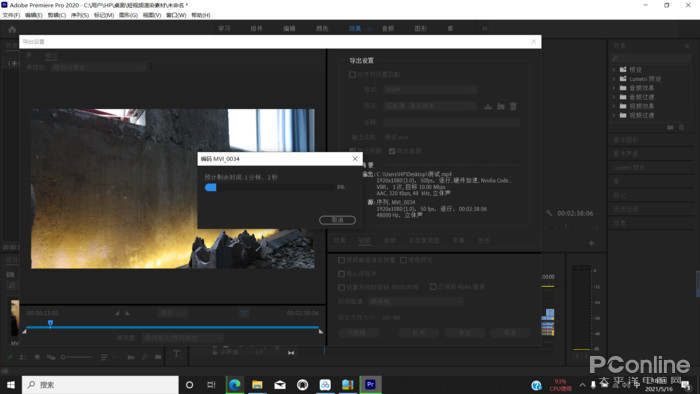The width and height of the screenshot is (700, 394).
Task: Click the Windows taskbar search box
Action: click(x=100, y=385)
